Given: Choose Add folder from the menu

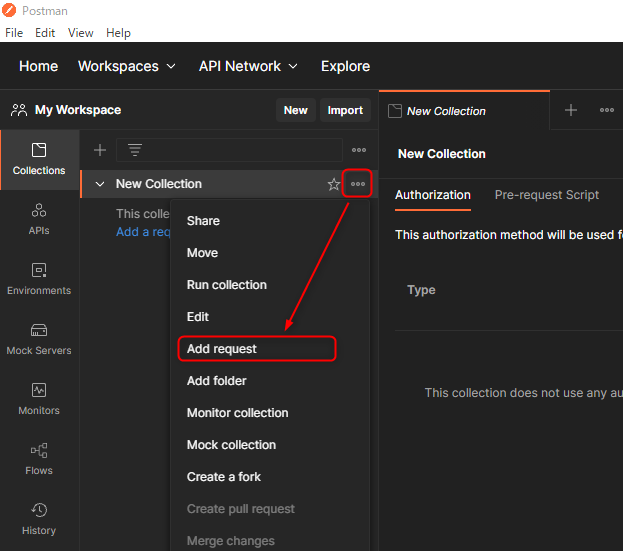Looking at the screenshot, I should tap(217, 381).
